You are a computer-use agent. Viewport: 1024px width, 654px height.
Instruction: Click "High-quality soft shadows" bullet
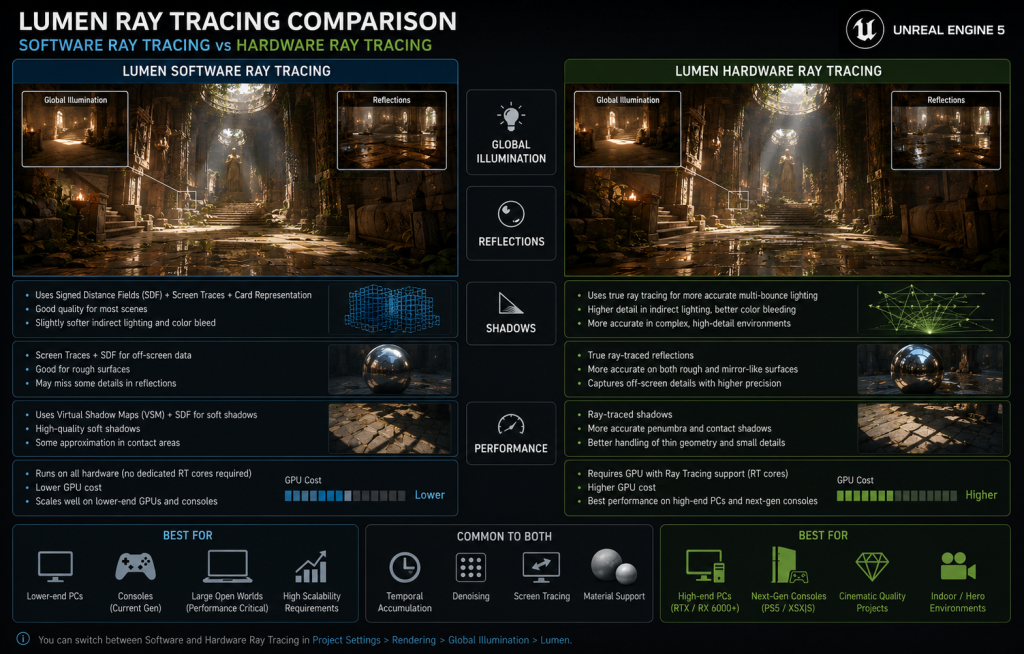pyautogui.click(x=88, y=429)
